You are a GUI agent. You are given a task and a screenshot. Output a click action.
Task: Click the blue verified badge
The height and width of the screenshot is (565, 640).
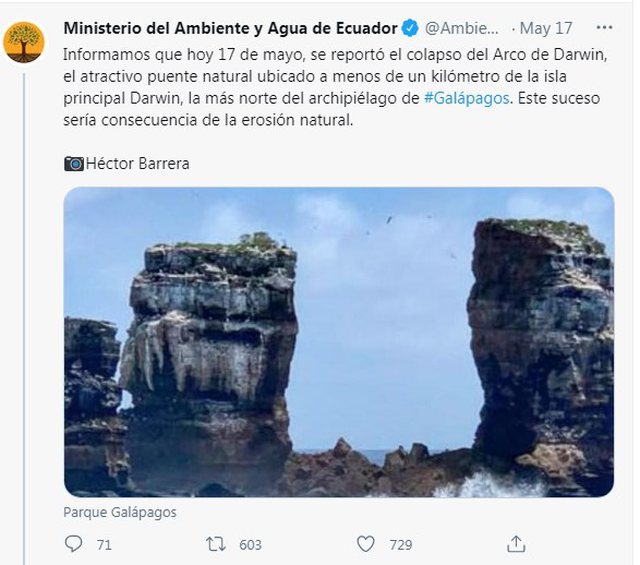pos(410,27)
